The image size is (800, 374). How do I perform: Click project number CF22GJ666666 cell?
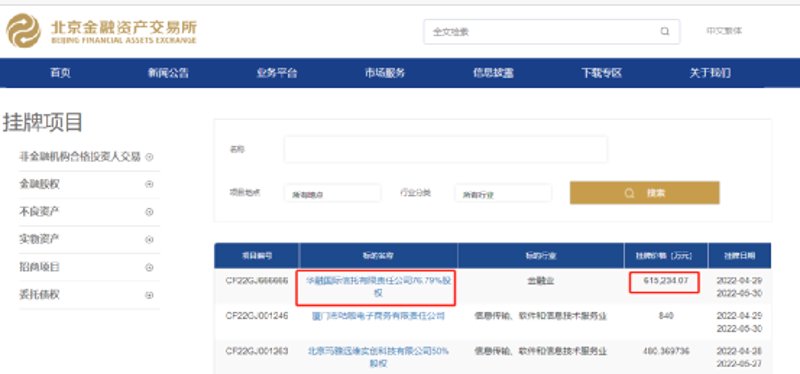click(257, 281)
